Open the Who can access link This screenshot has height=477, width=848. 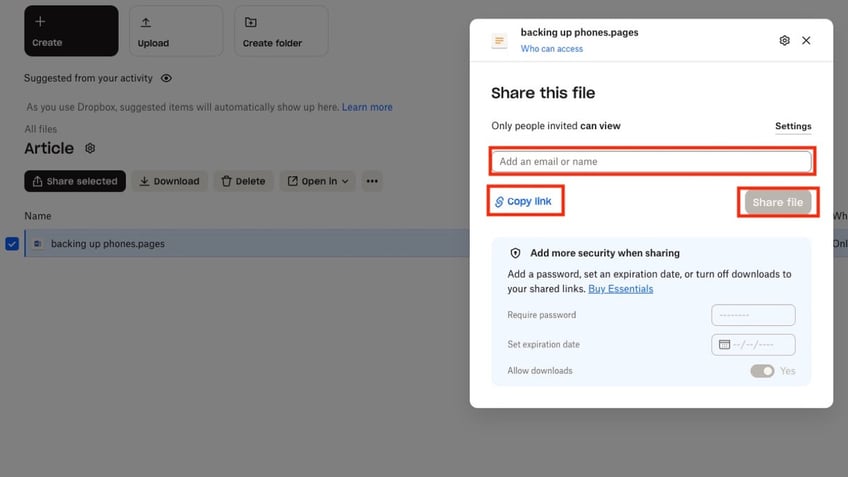point(552,49)
